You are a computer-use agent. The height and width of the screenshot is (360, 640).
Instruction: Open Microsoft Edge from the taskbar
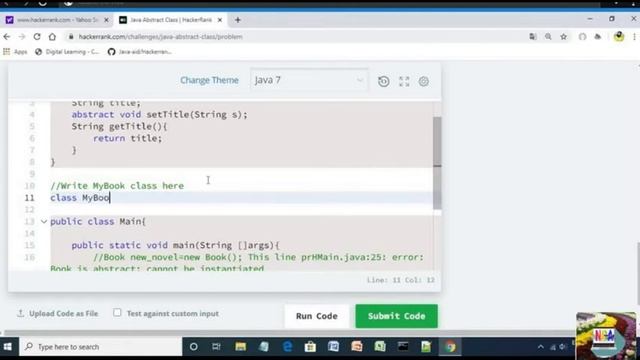(287, 347)
